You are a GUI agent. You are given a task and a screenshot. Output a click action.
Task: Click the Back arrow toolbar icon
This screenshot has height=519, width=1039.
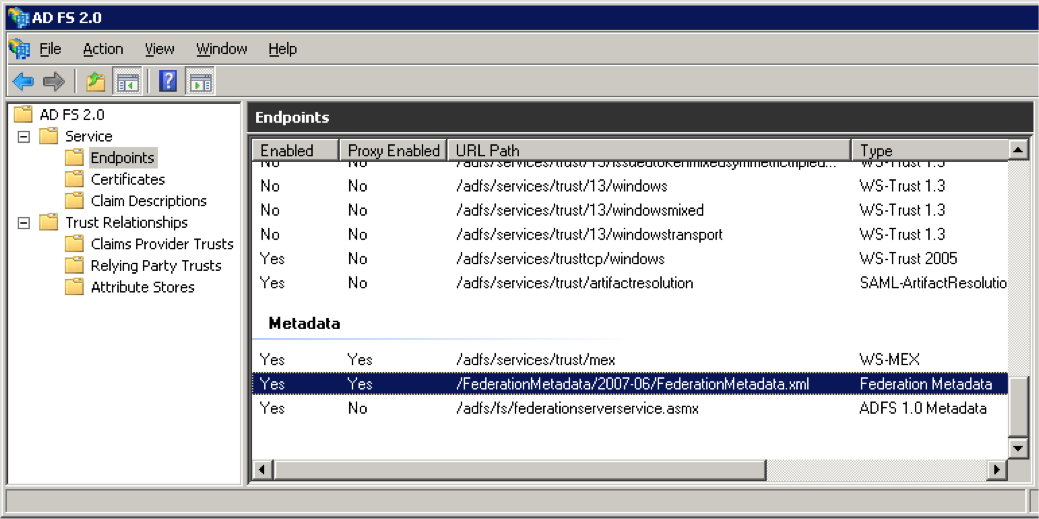coord(23,82)
